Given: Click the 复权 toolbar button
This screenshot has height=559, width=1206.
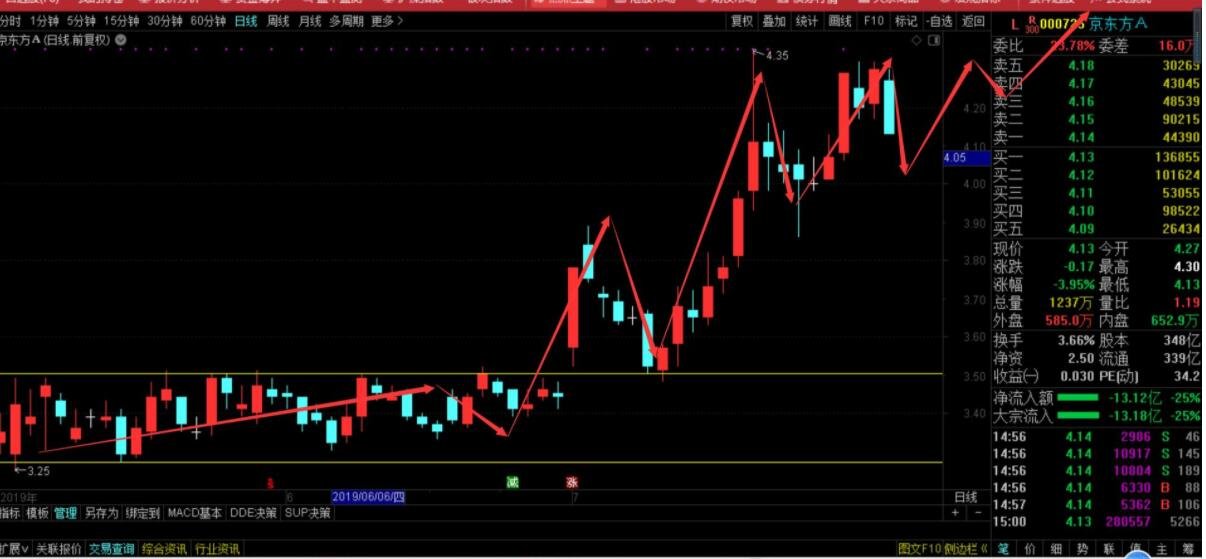Looking at the screenshot, I should 741,21.
